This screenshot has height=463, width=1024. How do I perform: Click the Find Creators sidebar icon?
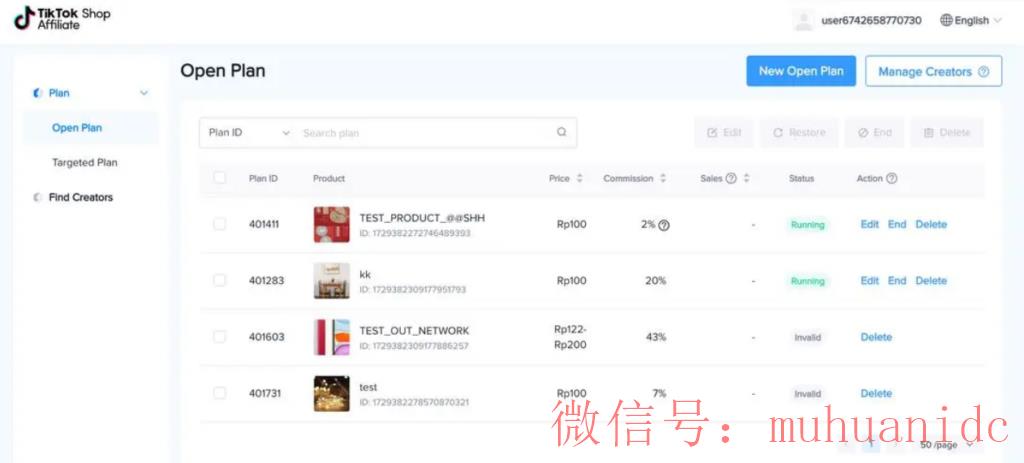37,197
